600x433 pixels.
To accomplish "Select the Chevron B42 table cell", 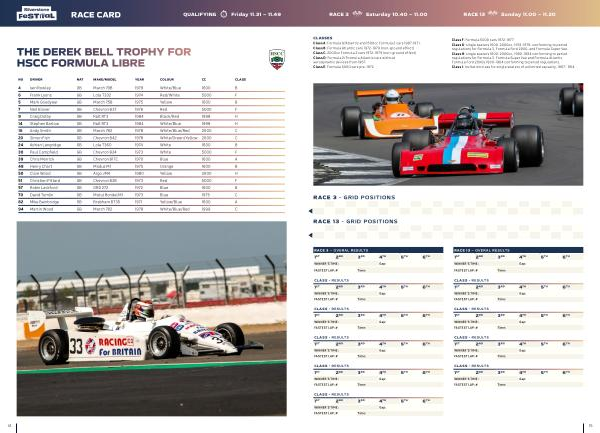I will [x=104, y=138].
